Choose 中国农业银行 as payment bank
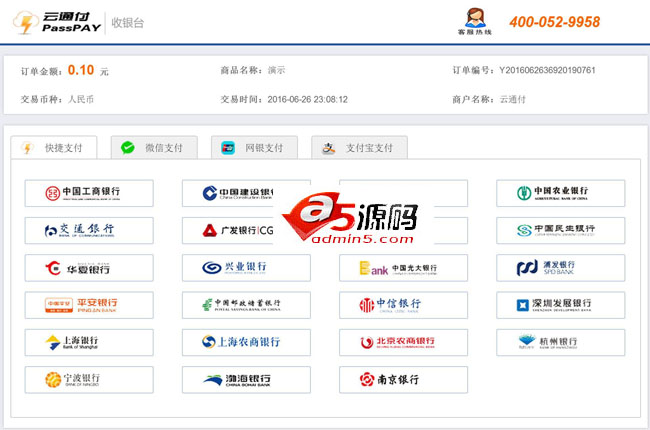Viewport: 650px width, 430px height. 560,193
